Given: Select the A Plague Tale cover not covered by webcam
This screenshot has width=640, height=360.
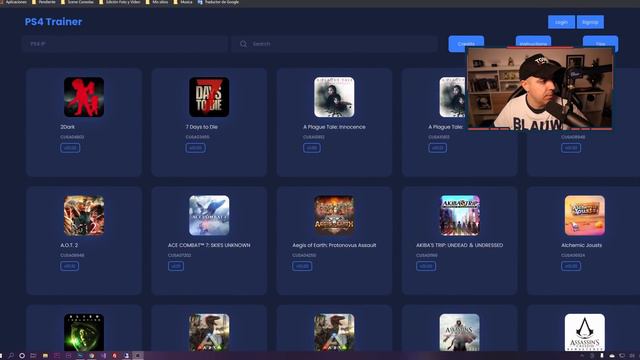Looking at the screenshot, I should tap(334, 97).
